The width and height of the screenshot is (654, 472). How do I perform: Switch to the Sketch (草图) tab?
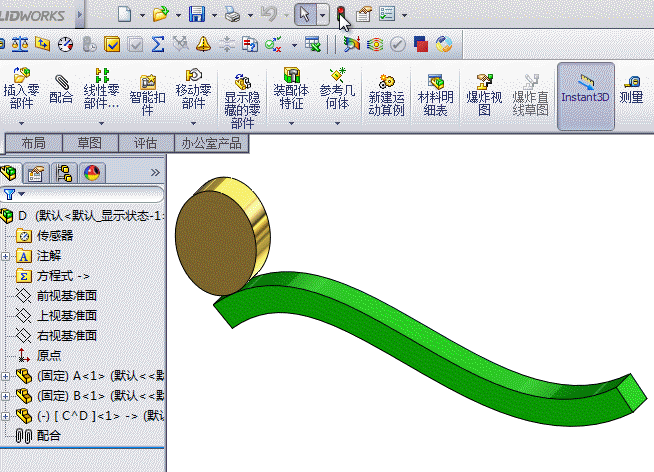tap(90, 143)
